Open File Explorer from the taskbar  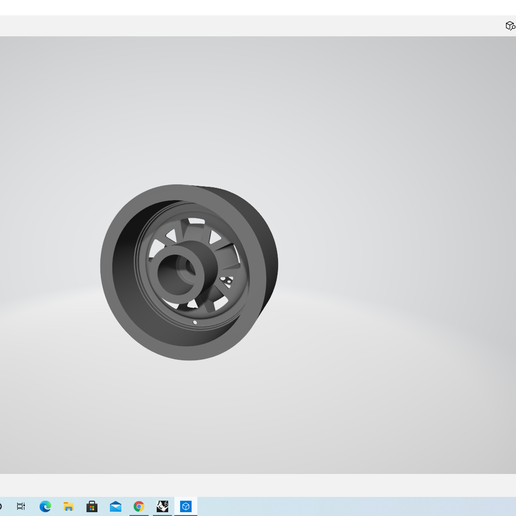(x=68, y=506)
